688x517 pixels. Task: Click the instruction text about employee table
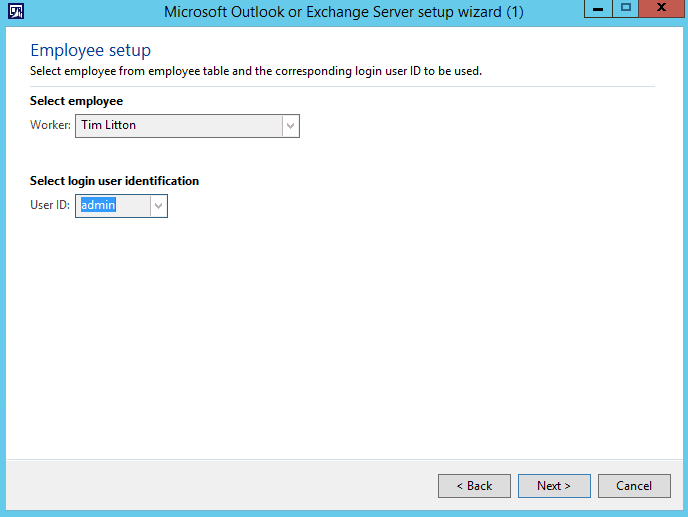(x=256, y=71)
